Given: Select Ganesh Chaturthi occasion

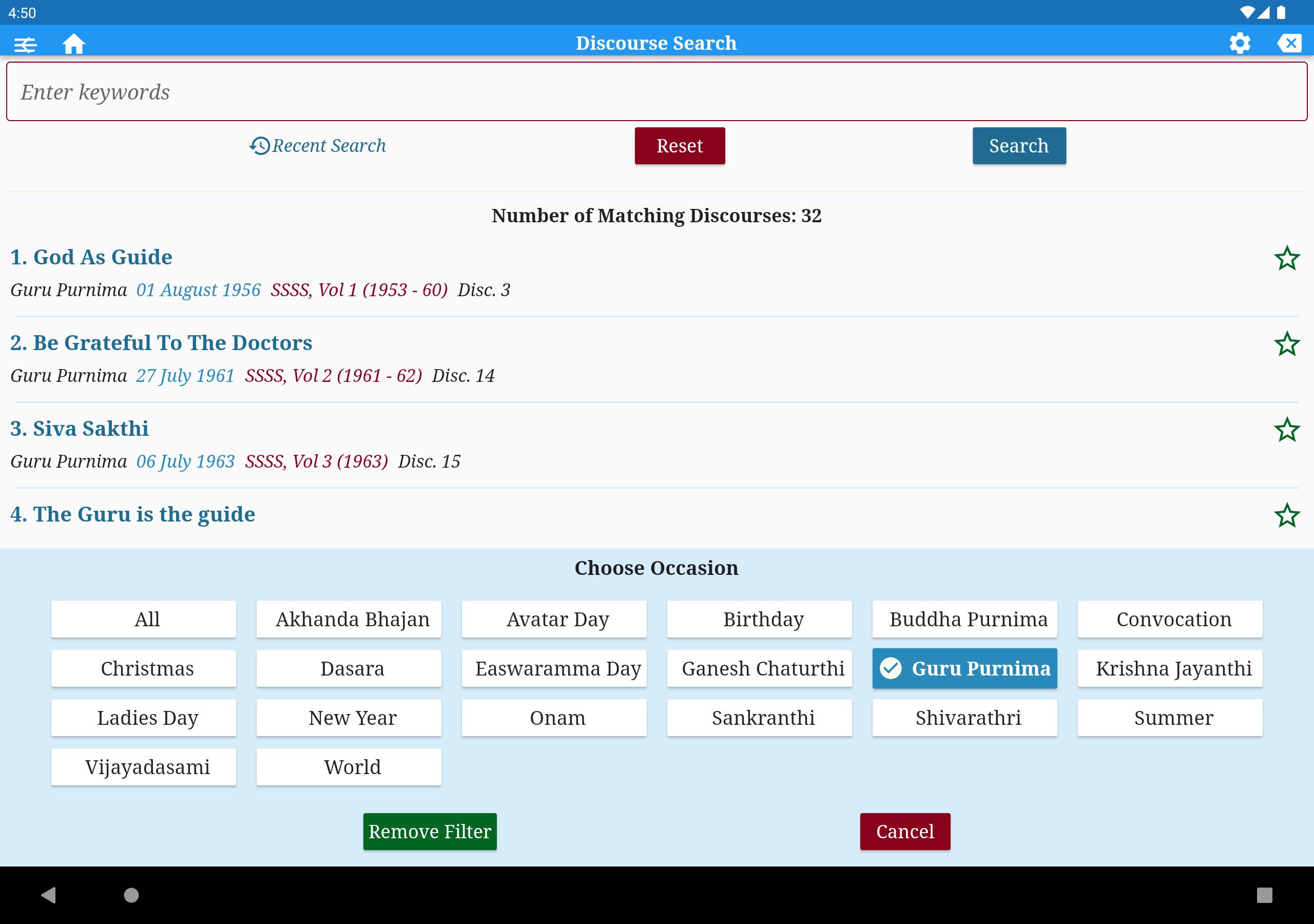Looking at the screenshot, I should click(760, 668).
